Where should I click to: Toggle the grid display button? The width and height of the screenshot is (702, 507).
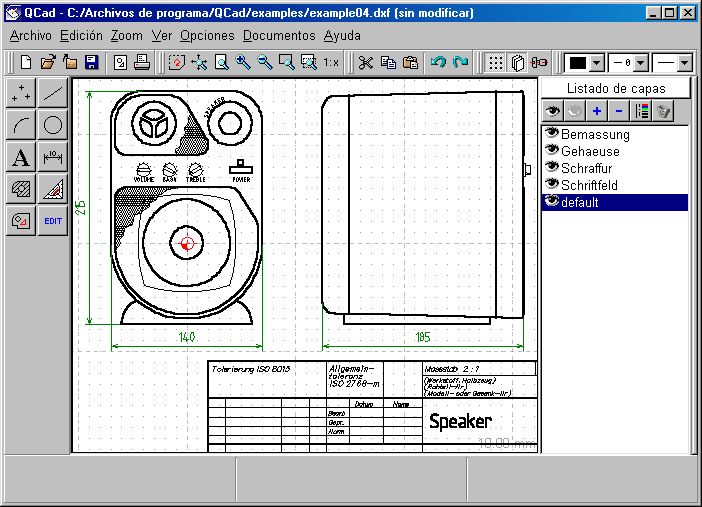point(495,62)
